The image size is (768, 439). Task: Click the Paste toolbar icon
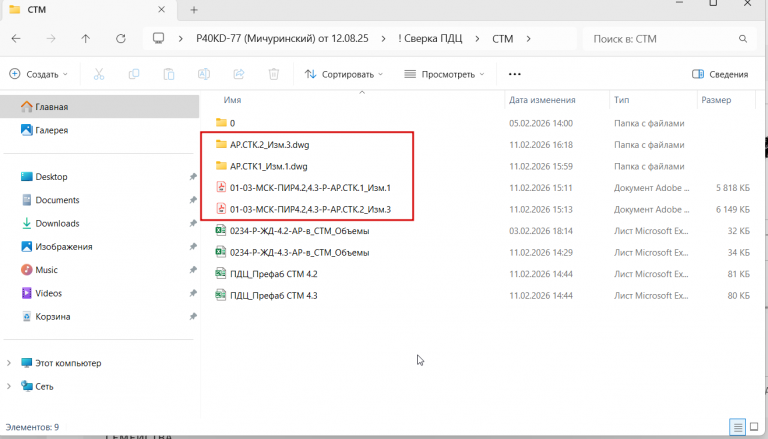point(169,74)
